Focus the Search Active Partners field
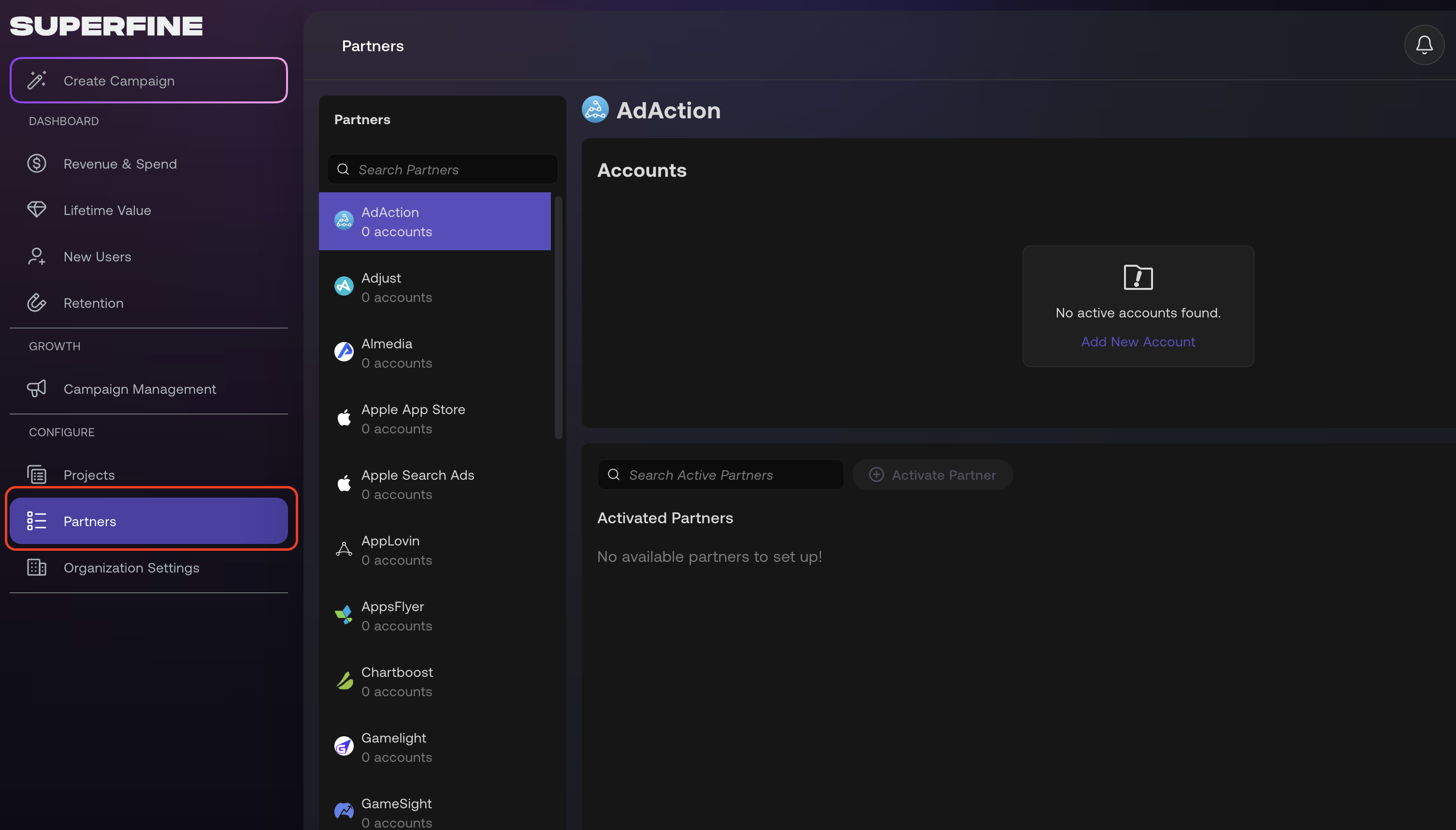The width and height of the screenshot is (1456, 830). click(721, 475)
